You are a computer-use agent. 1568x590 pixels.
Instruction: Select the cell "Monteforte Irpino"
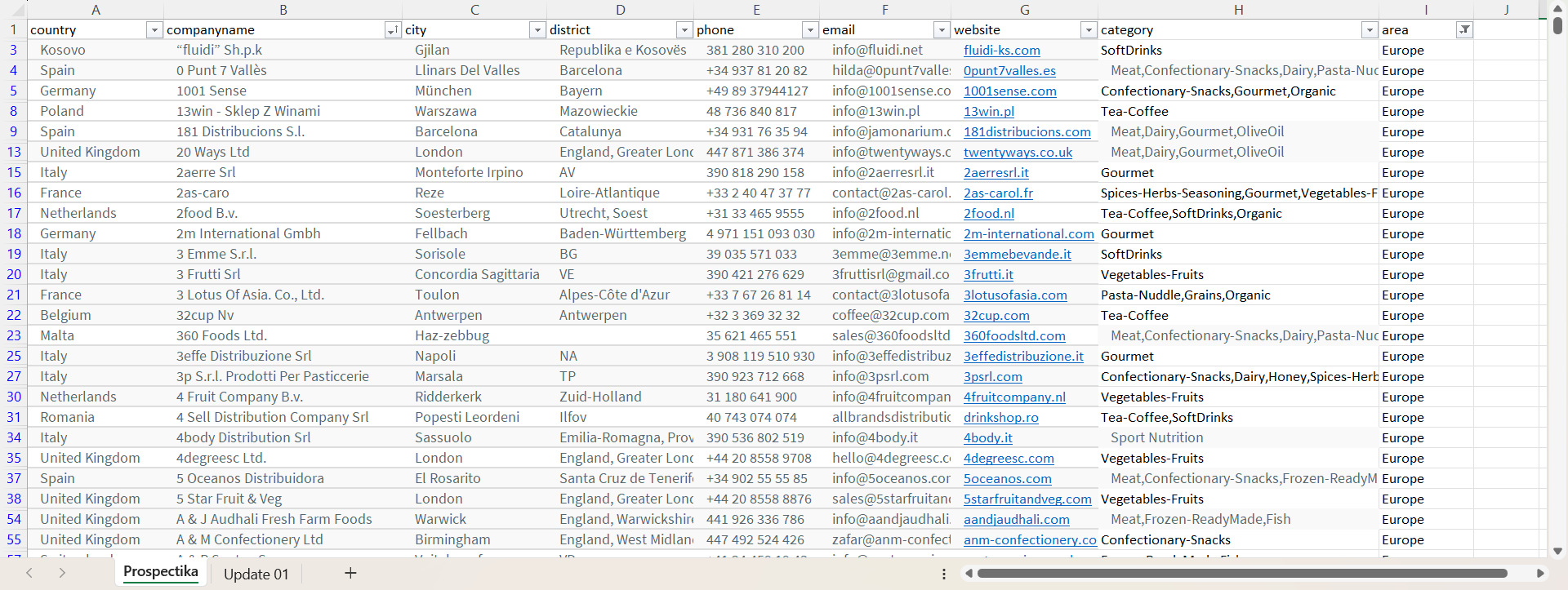point(474,172)
